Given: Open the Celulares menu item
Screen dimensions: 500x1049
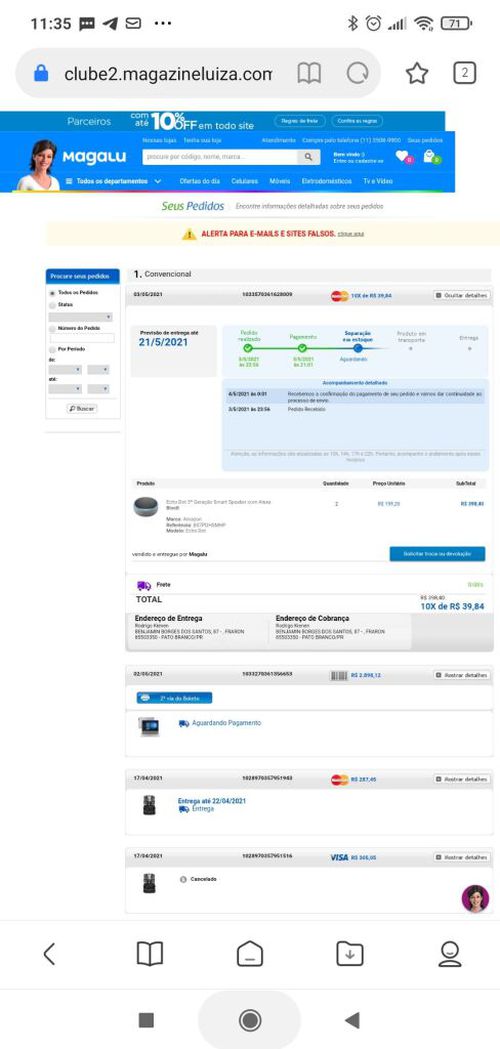Looking at the screenshot, I should 244,181.
